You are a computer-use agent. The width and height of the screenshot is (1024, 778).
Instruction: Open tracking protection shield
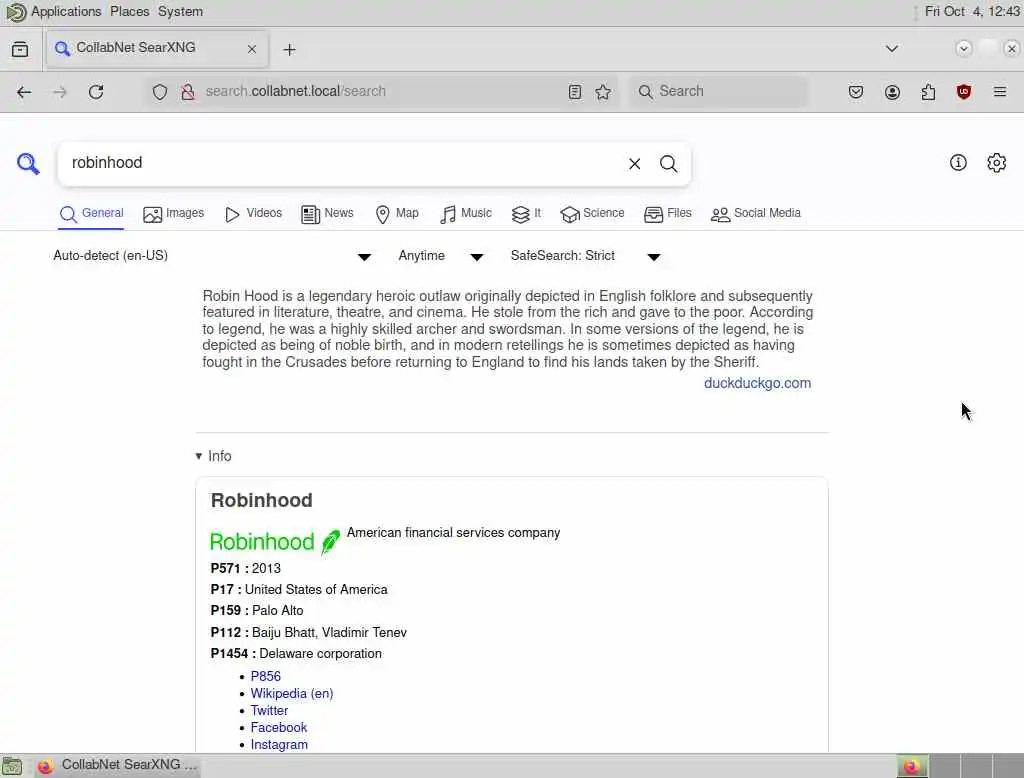[x=160, y=92]
